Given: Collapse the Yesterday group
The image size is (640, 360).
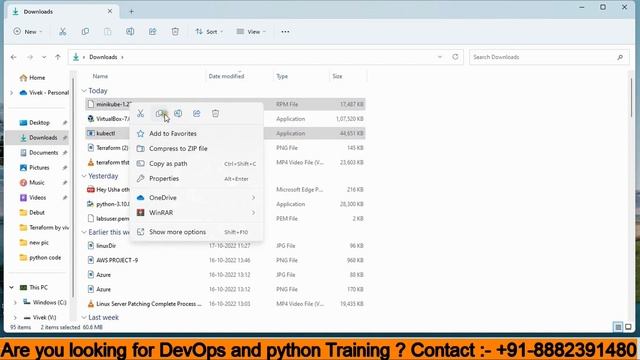Looking at the screenshot, I should pyautogui.click(x=84, y=176).
